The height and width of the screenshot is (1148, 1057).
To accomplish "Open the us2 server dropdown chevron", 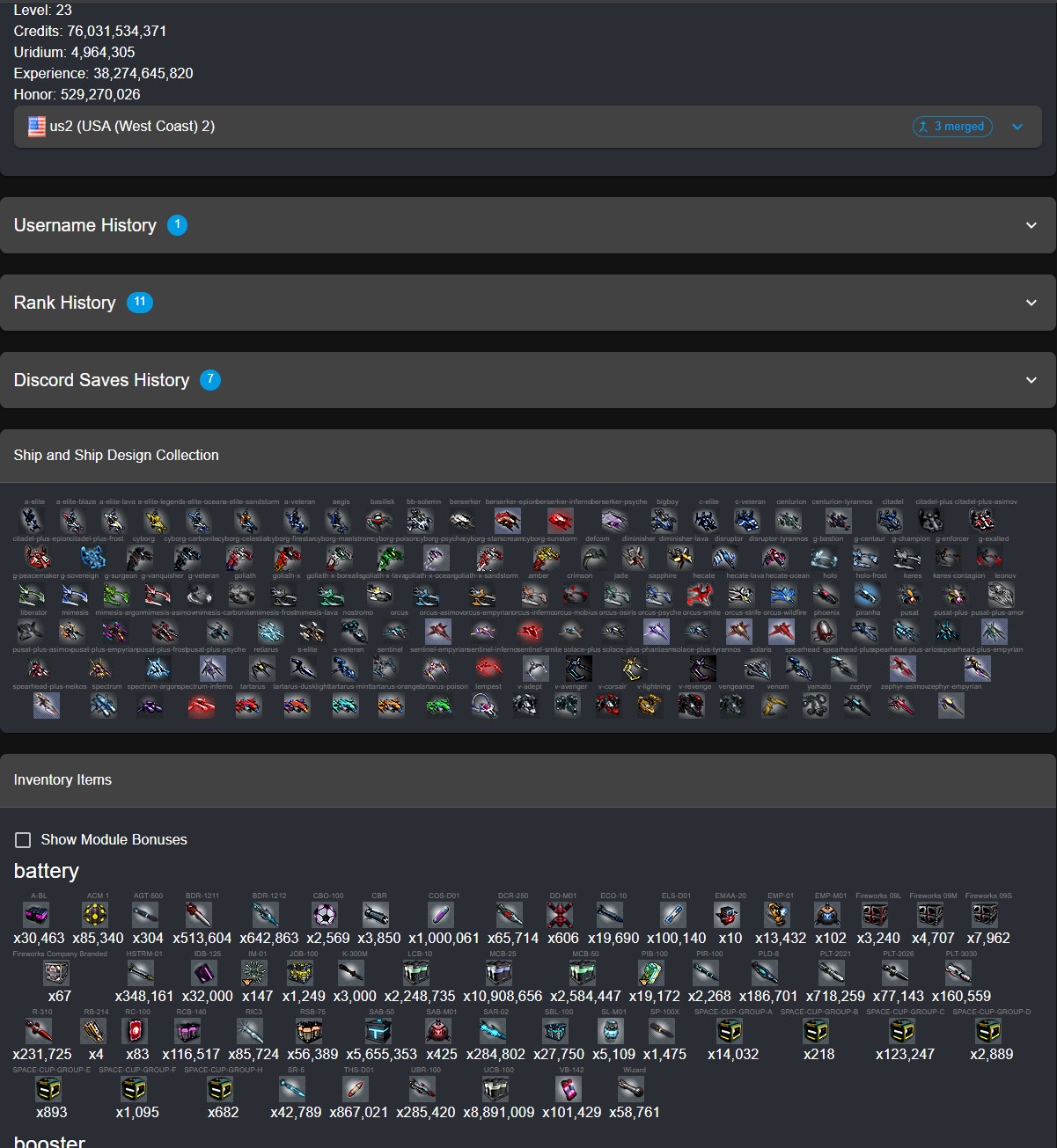I will (x=1017, y=127).
